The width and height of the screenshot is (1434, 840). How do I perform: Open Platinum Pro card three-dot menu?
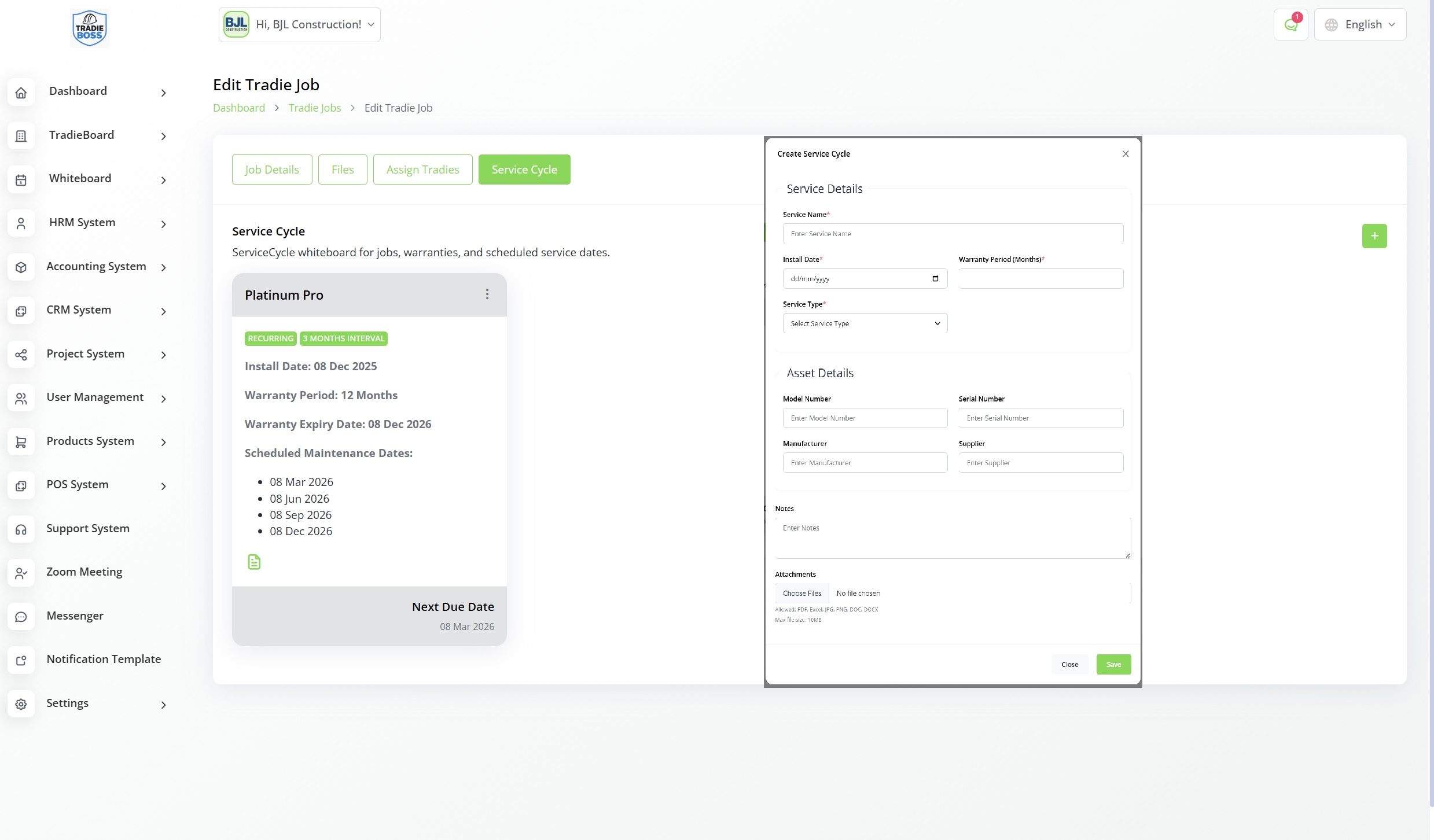tap(487, 294)
